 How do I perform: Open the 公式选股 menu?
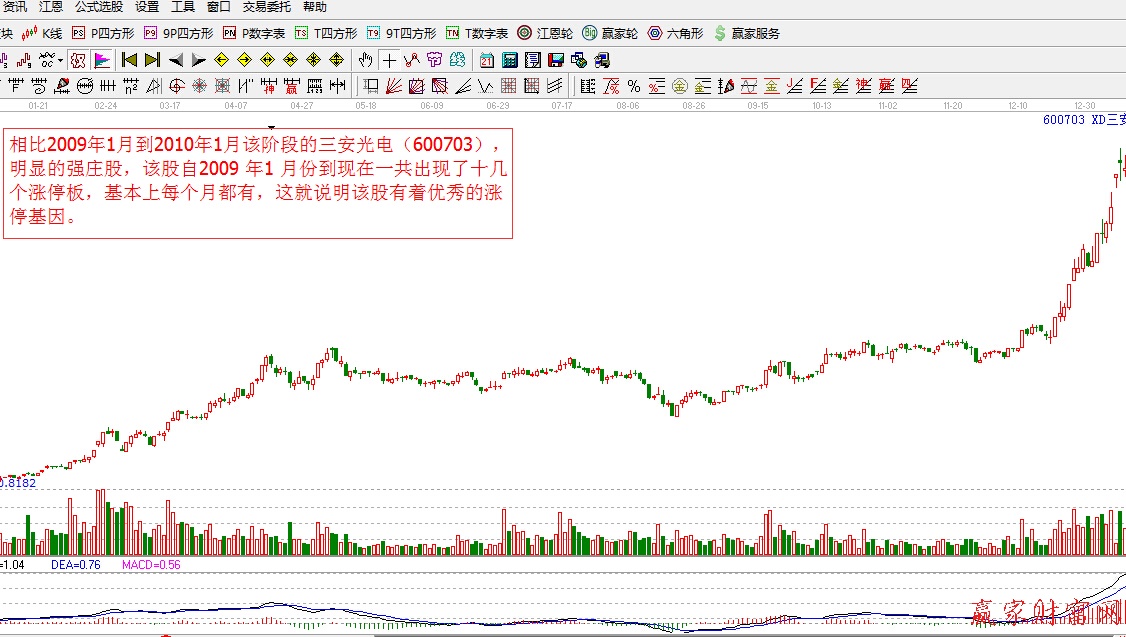[98, 7]
